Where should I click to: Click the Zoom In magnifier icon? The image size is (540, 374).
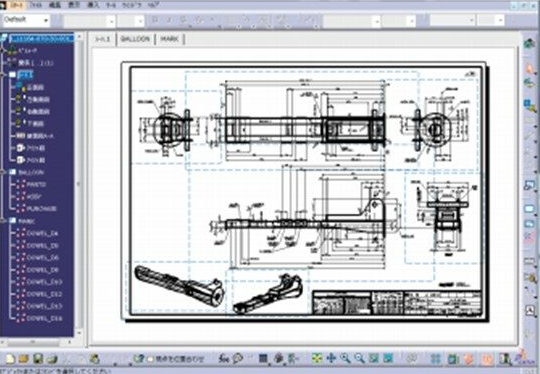(x=345, y=358)
